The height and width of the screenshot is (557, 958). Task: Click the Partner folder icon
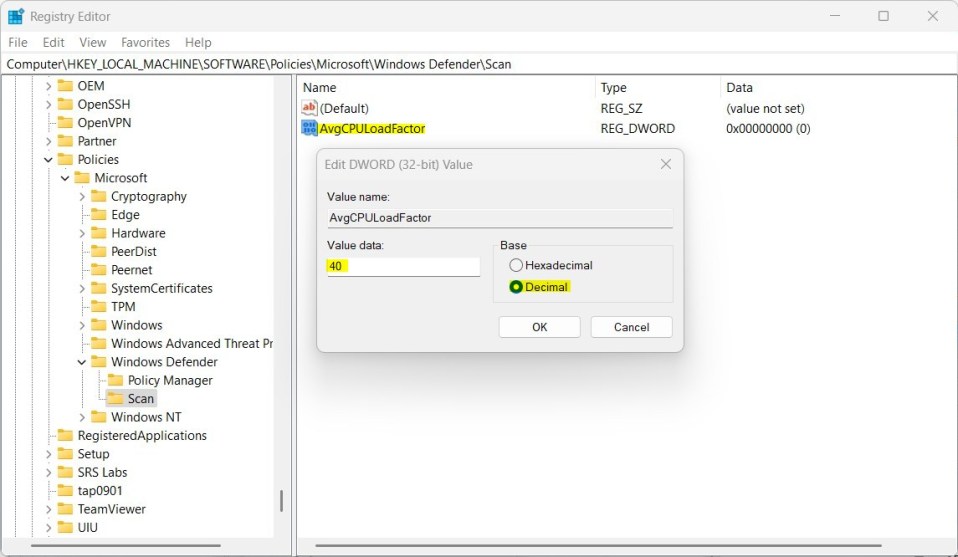[x=65, y=140]
